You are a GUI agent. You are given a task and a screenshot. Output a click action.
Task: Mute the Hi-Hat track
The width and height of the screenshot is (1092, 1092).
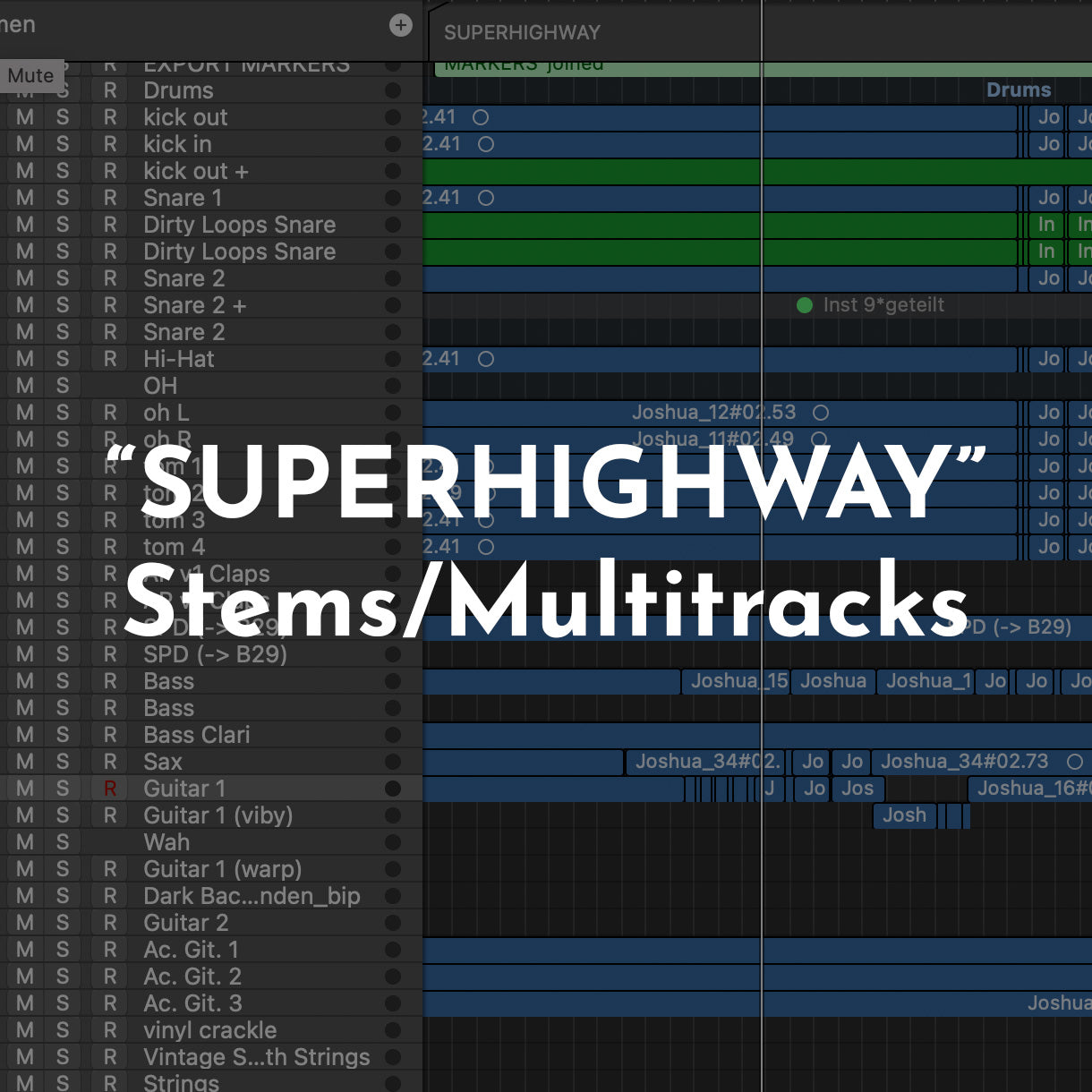click(x=25, y=359)
